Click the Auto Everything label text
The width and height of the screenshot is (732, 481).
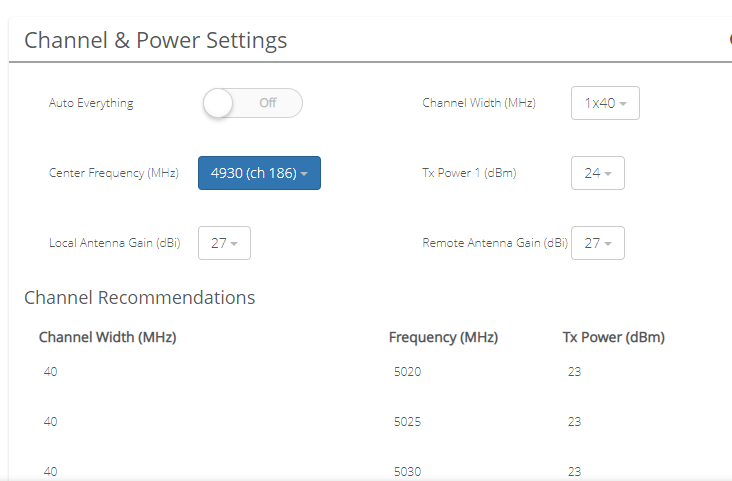click(91, 103)
